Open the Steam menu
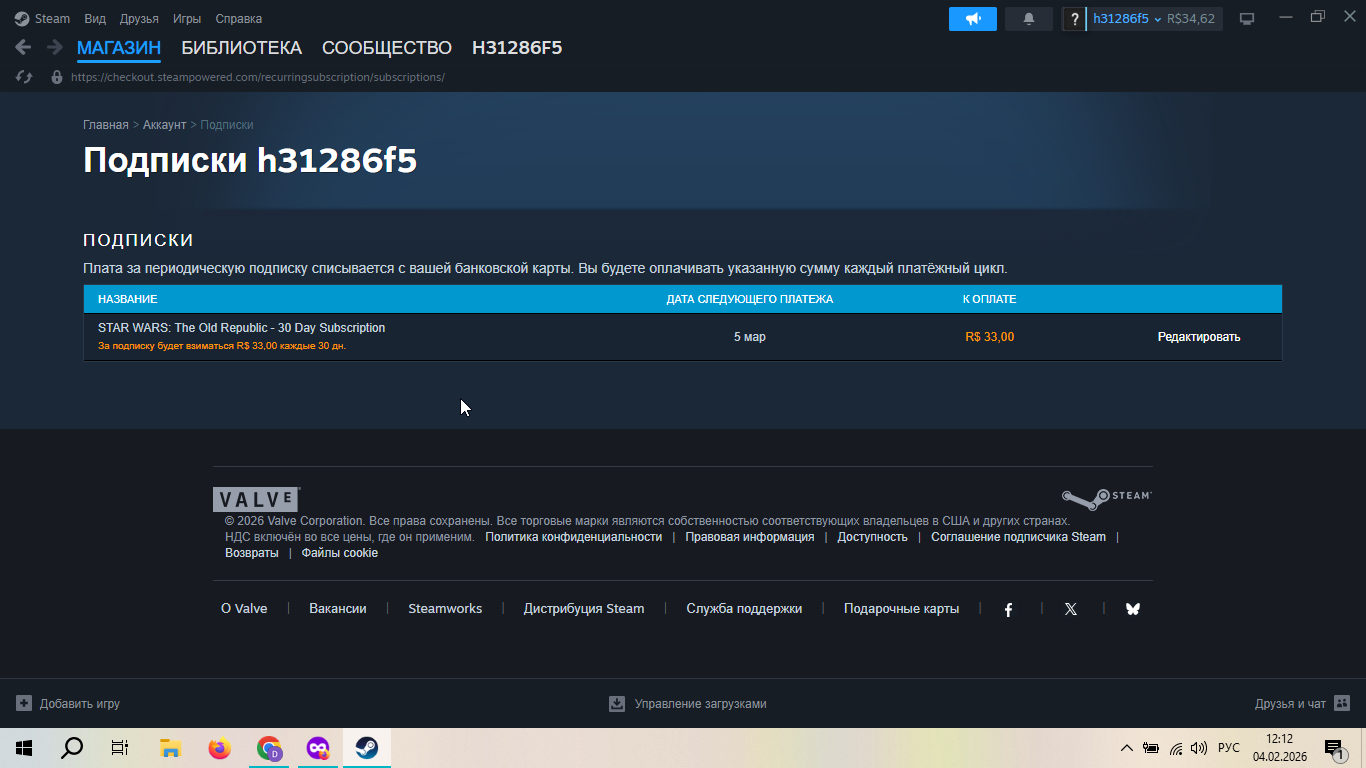This screenshot has height=768, width=1366. point(52,19)
